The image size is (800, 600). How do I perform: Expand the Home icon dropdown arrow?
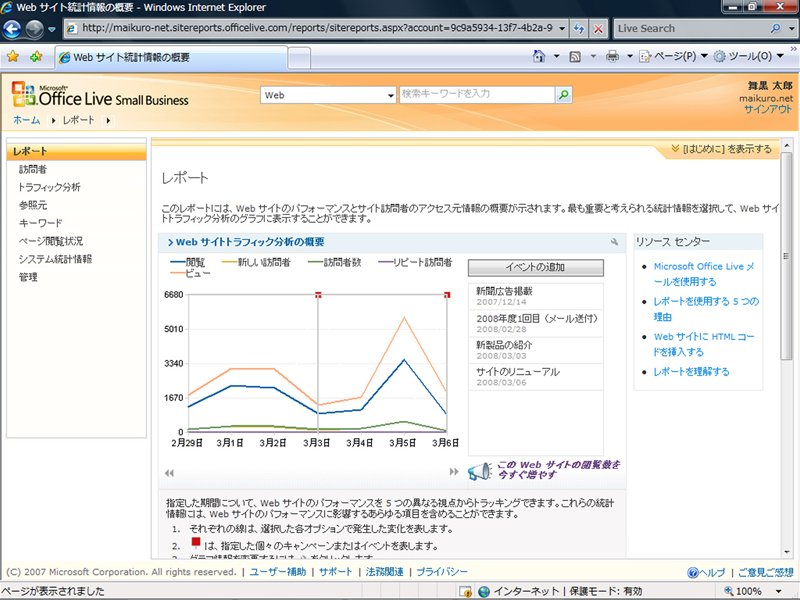(557, 56)
